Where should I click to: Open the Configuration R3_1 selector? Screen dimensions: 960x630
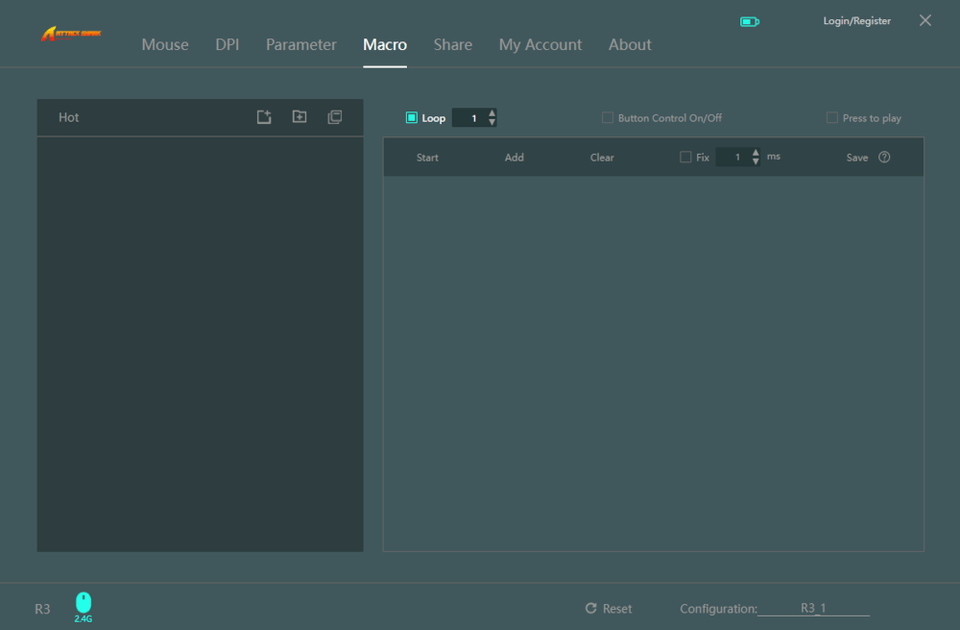813,608
